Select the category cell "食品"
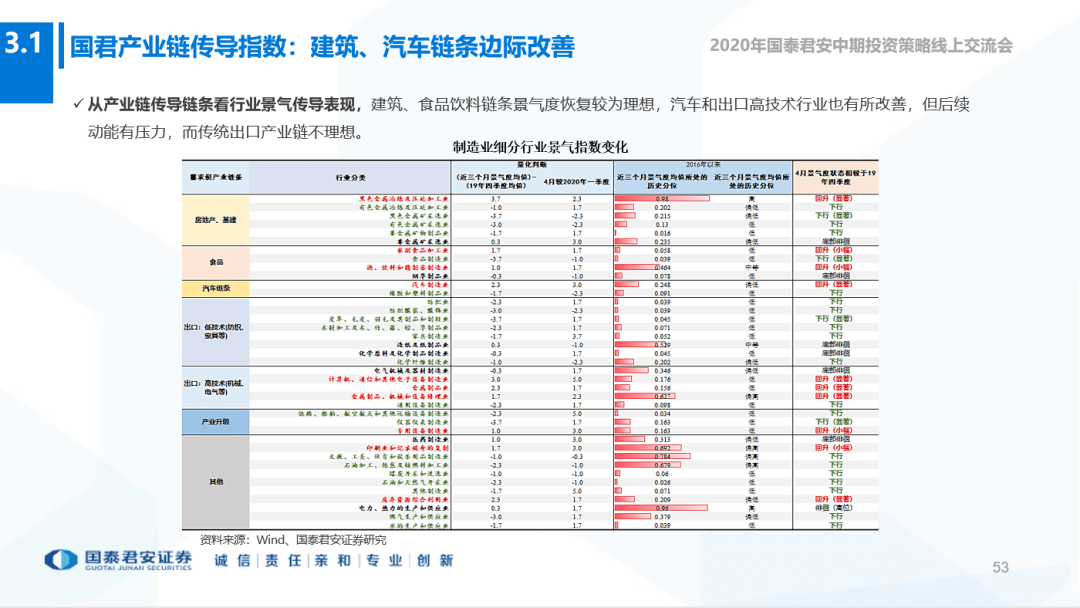Image resolution: width=1080 pixels, height=608 pixels. click(x=216, y=262)
